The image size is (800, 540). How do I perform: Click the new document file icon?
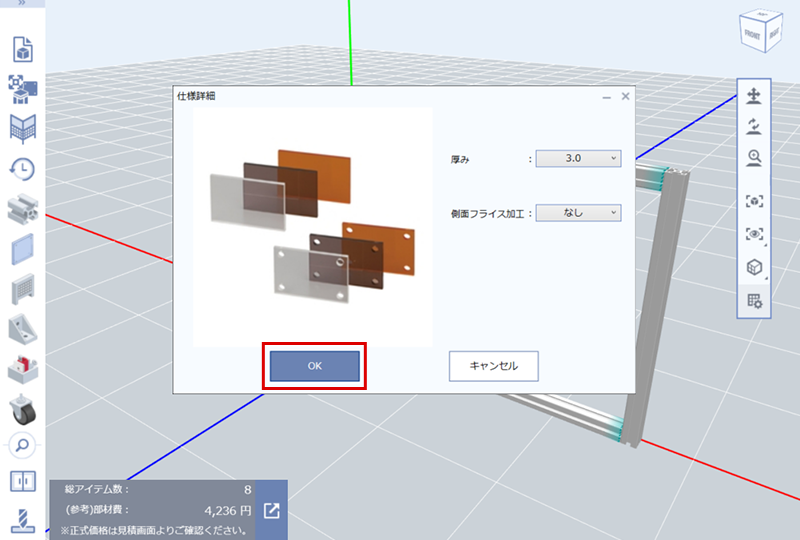pyautogui.click(x=22, y=49)
